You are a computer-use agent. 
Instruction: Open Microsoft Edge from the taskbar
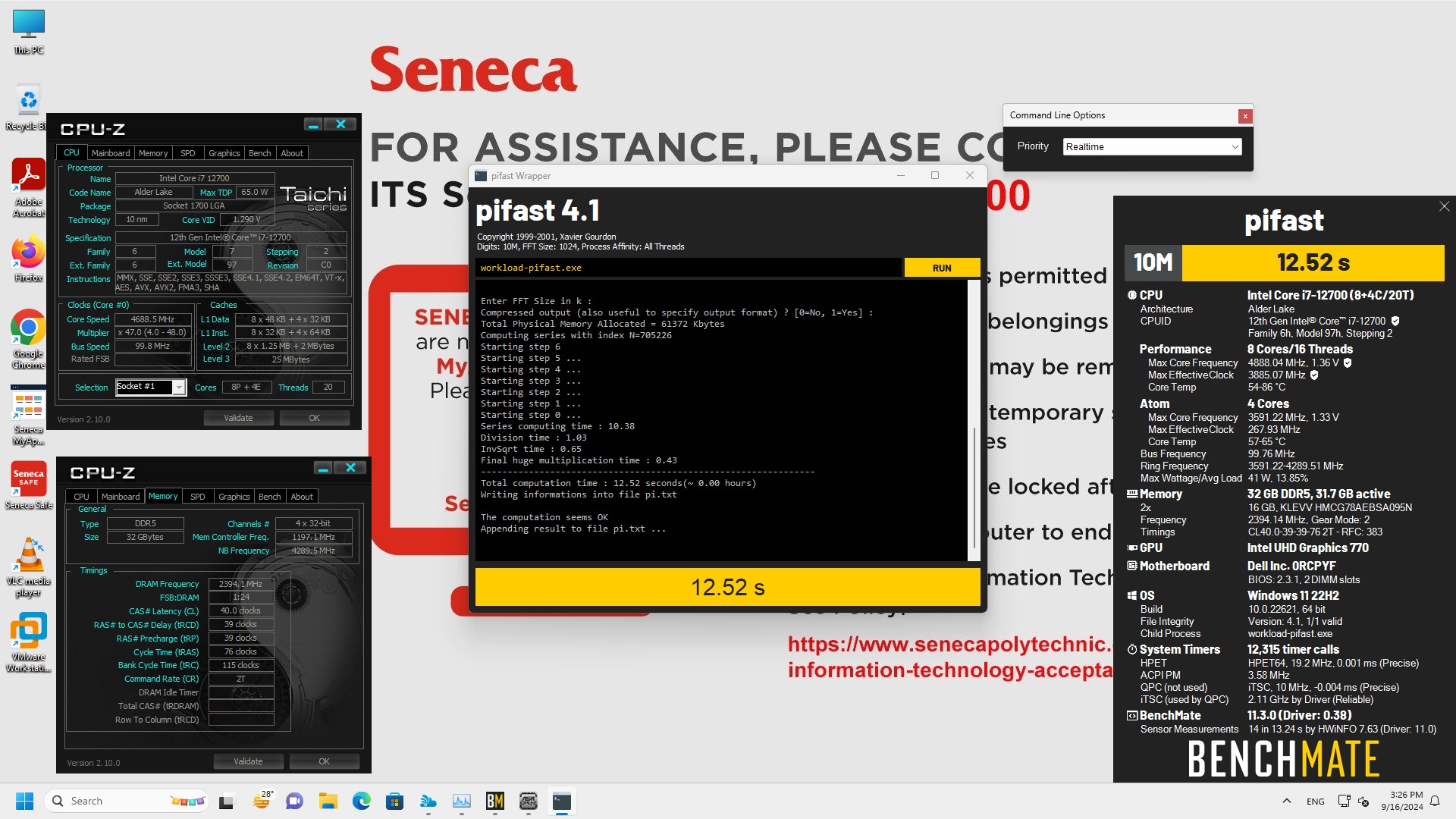pos(361,801)
